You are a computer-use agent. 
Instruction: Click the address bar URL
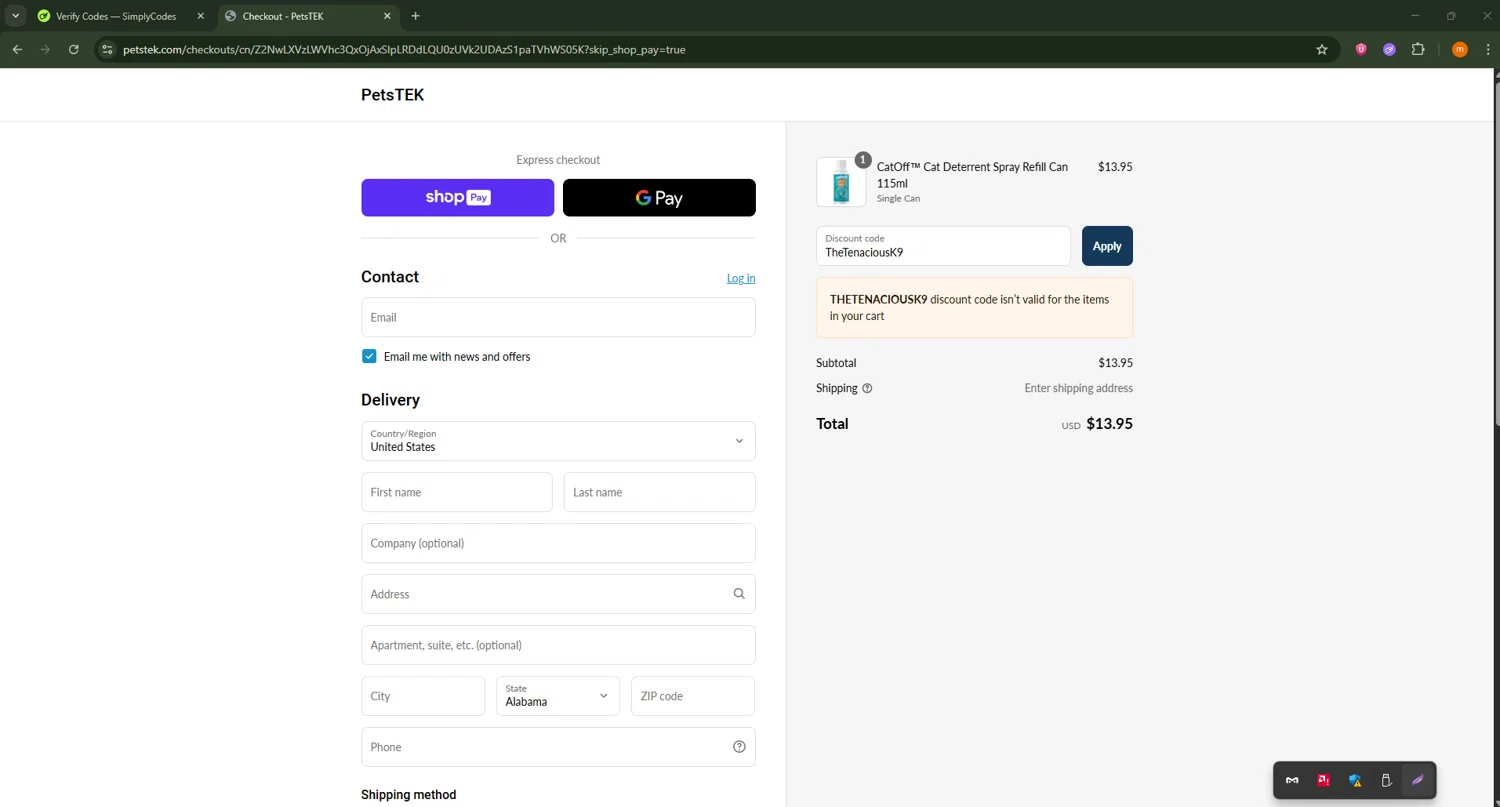click(404, 49)
